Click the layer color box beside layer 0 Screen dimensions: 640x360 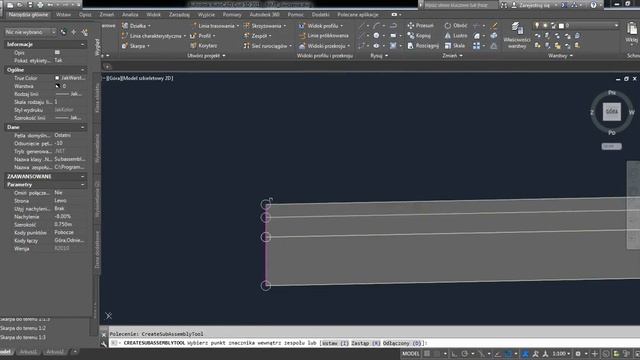[x=561, y=25]
